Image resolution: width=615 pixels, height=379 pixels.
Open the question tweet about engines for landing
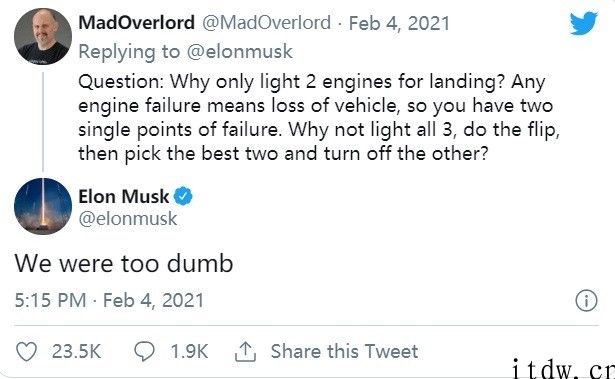pyautogui.click(x=319, y=118)
